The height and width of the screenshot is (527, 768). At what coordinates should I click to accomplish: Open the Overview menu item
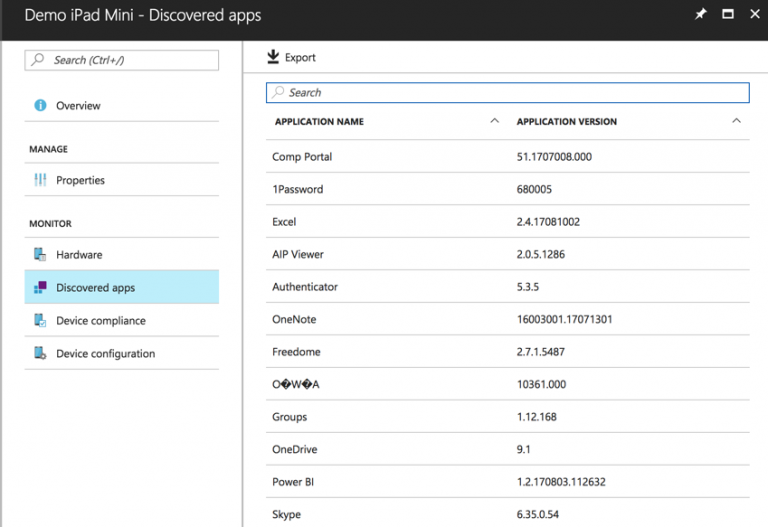[x=121, y=105]
